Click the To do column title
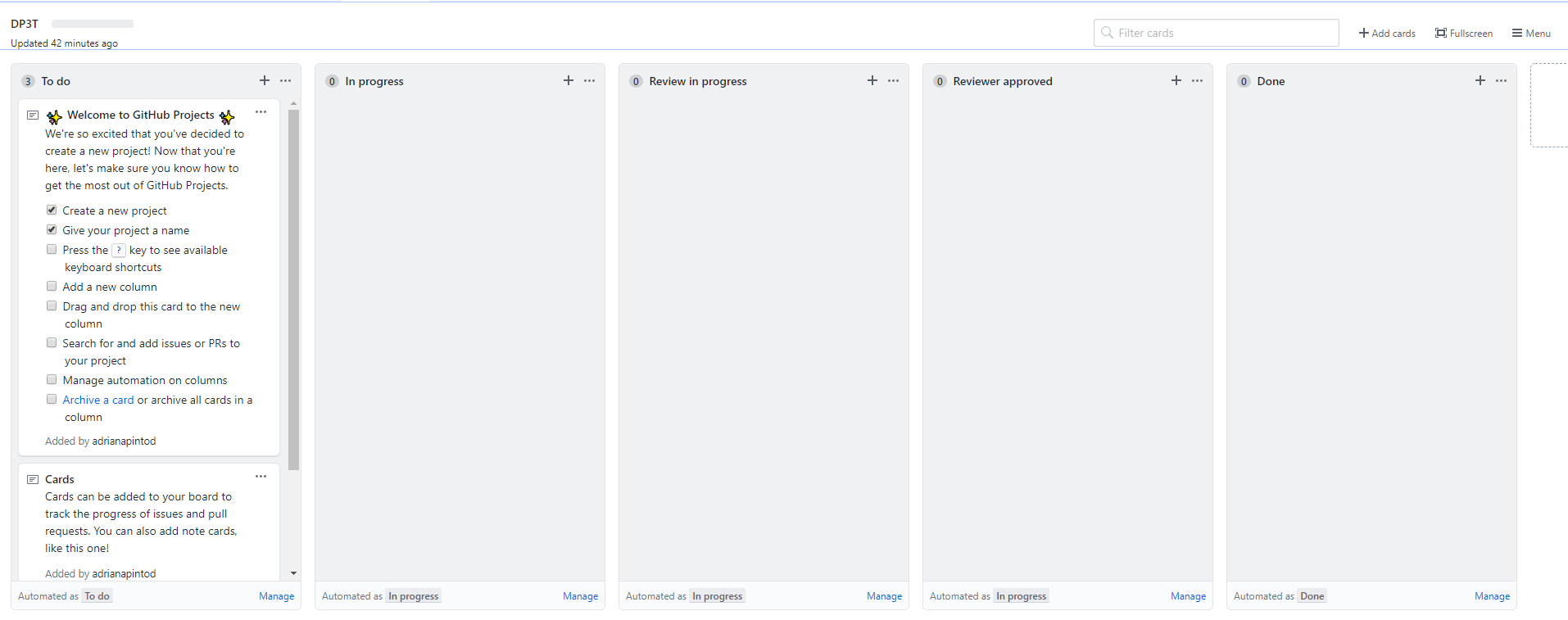This screenshot has width=1568, height=620. (56, 81)
